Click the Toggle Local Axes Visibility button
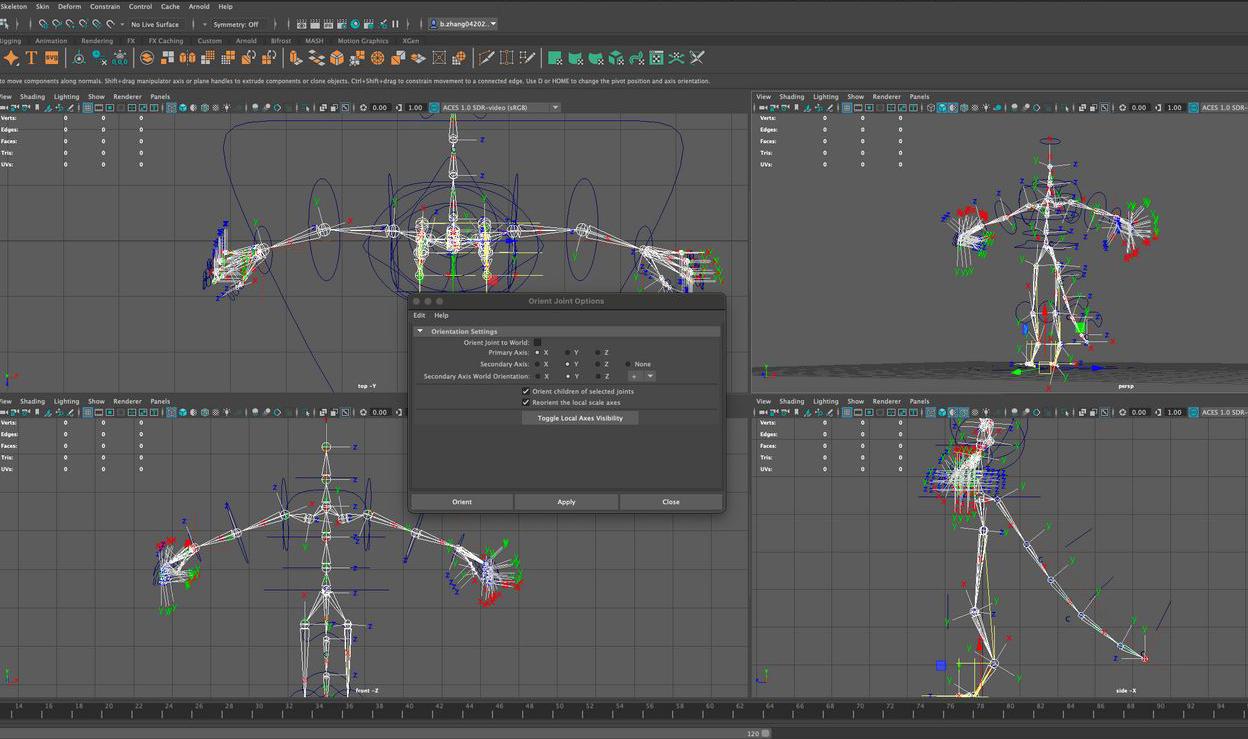The image size is (1248, 739). [580, 418]
